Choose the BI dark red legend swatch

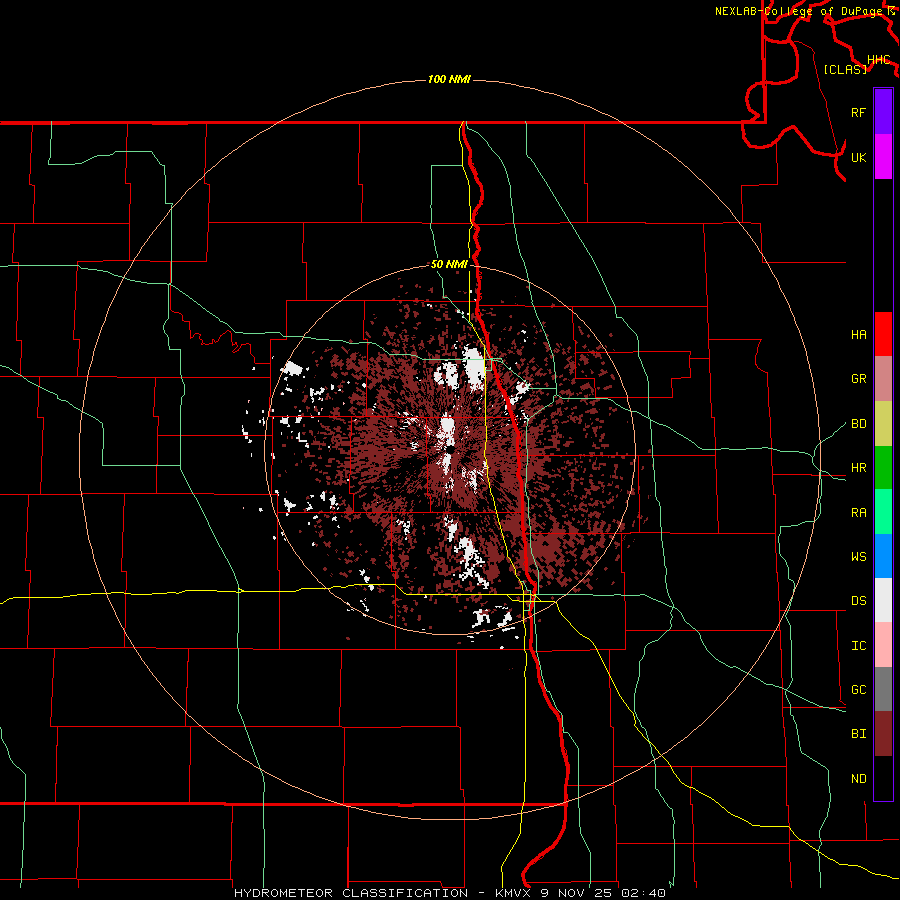[883, 734]
